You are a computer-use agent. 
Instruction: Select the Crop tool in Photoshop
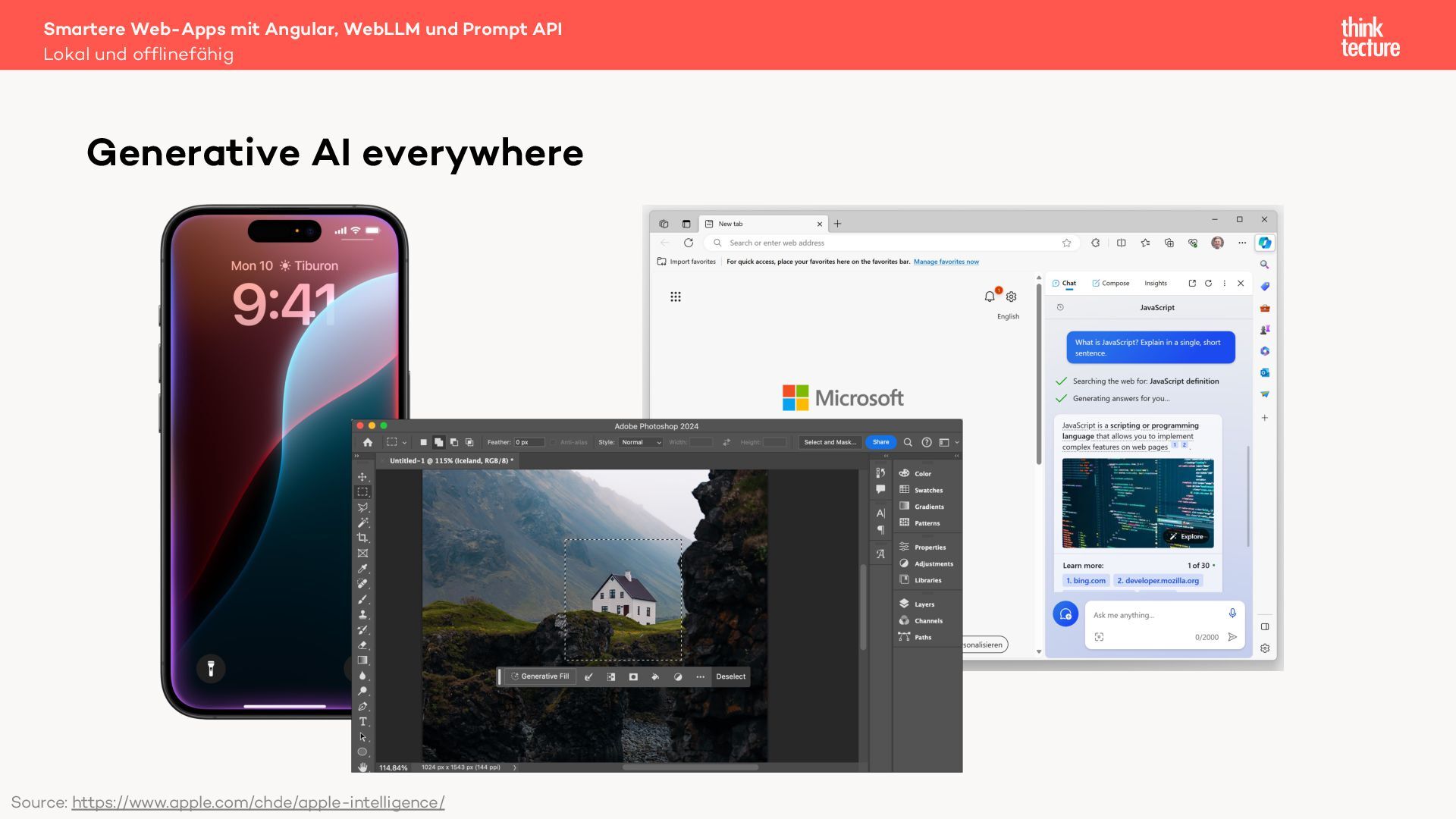pyautogui.click(x=362, y=538)
